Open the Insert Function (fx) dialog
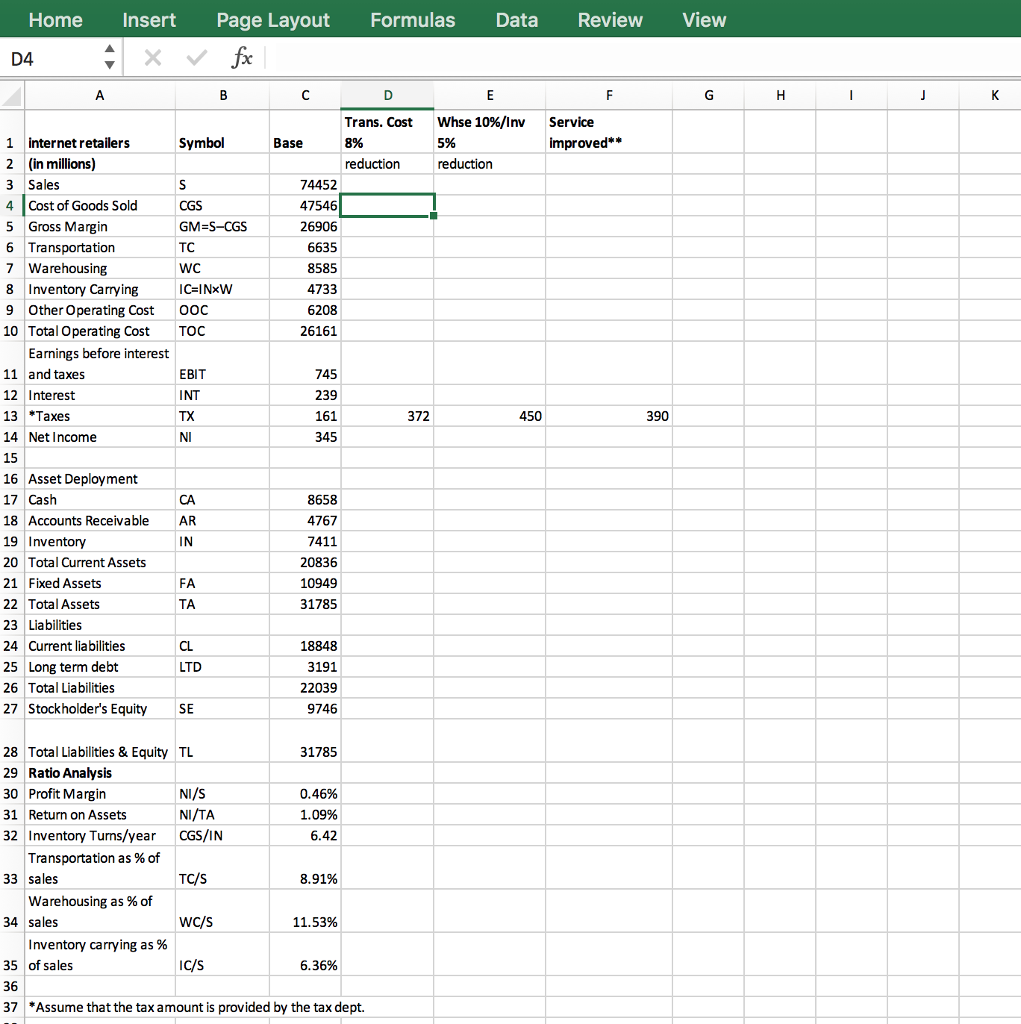 (241, 59)
